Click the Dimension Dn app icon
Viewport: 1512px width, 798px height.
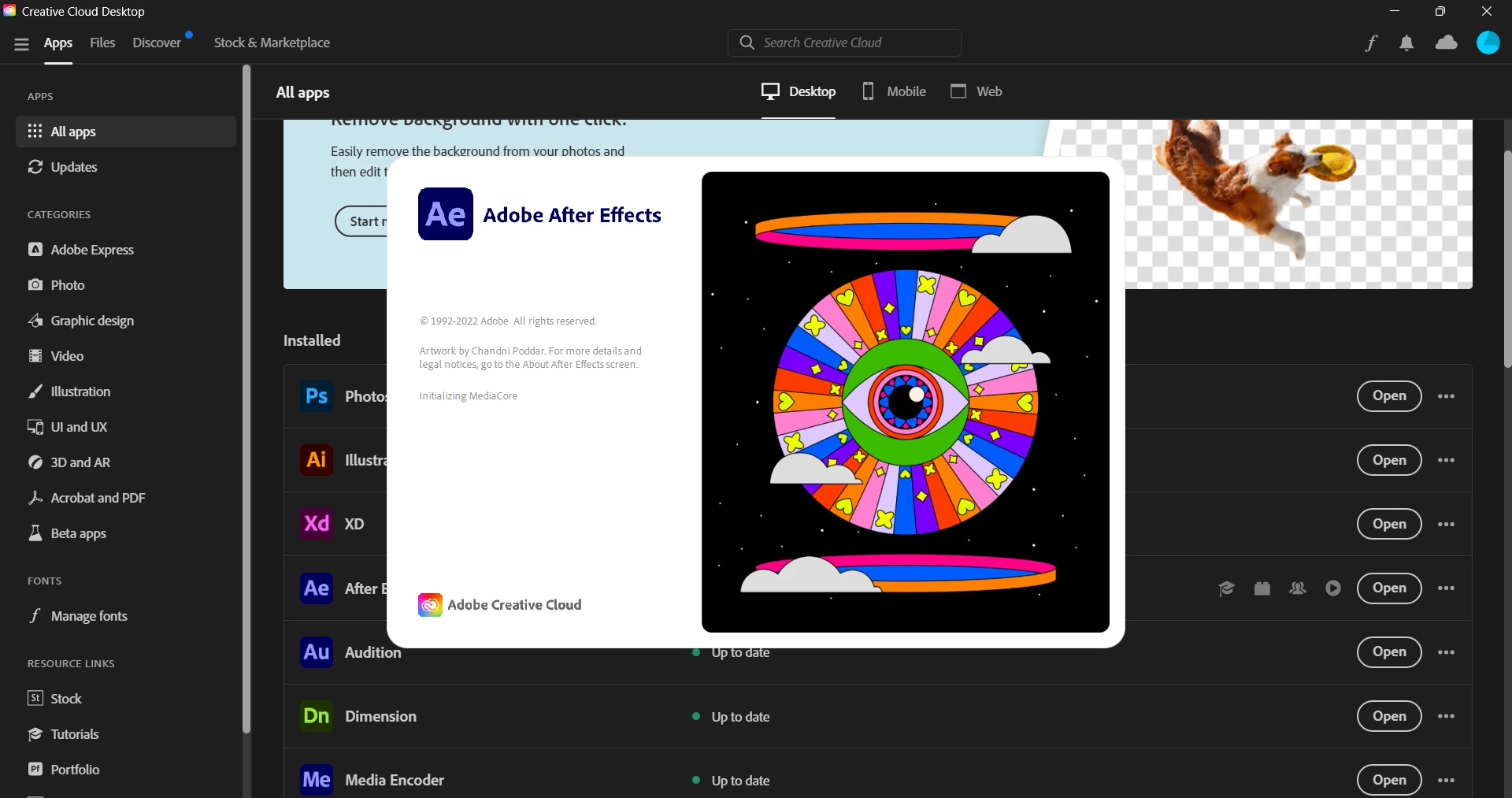coord(317,716)
